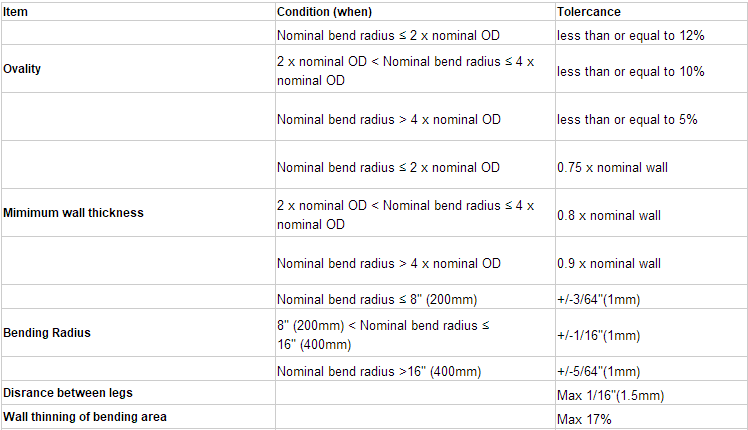
Task: Select the Tolercance column header
Action: [x=589, y=12]
